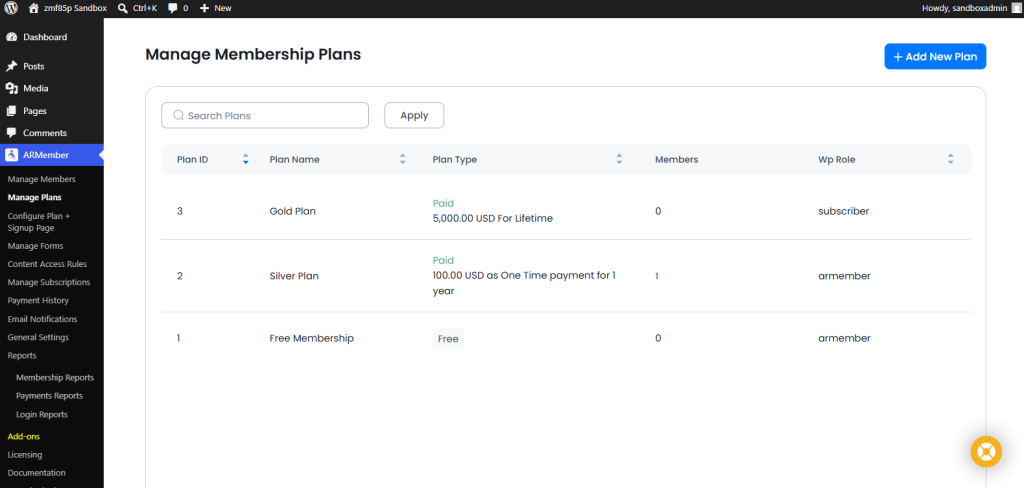Viewport: 1024px width, 488px height.
Task: Open the zmf85p Sandbox home icon
Action: click(34, 8)
